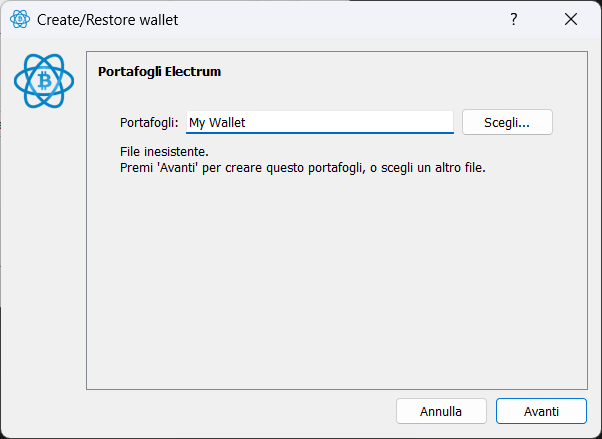Screen dimensions: 602x439
Task: Cancel wizard using the Annulla button
Action: pyautogui.click(x=441, y=411)
